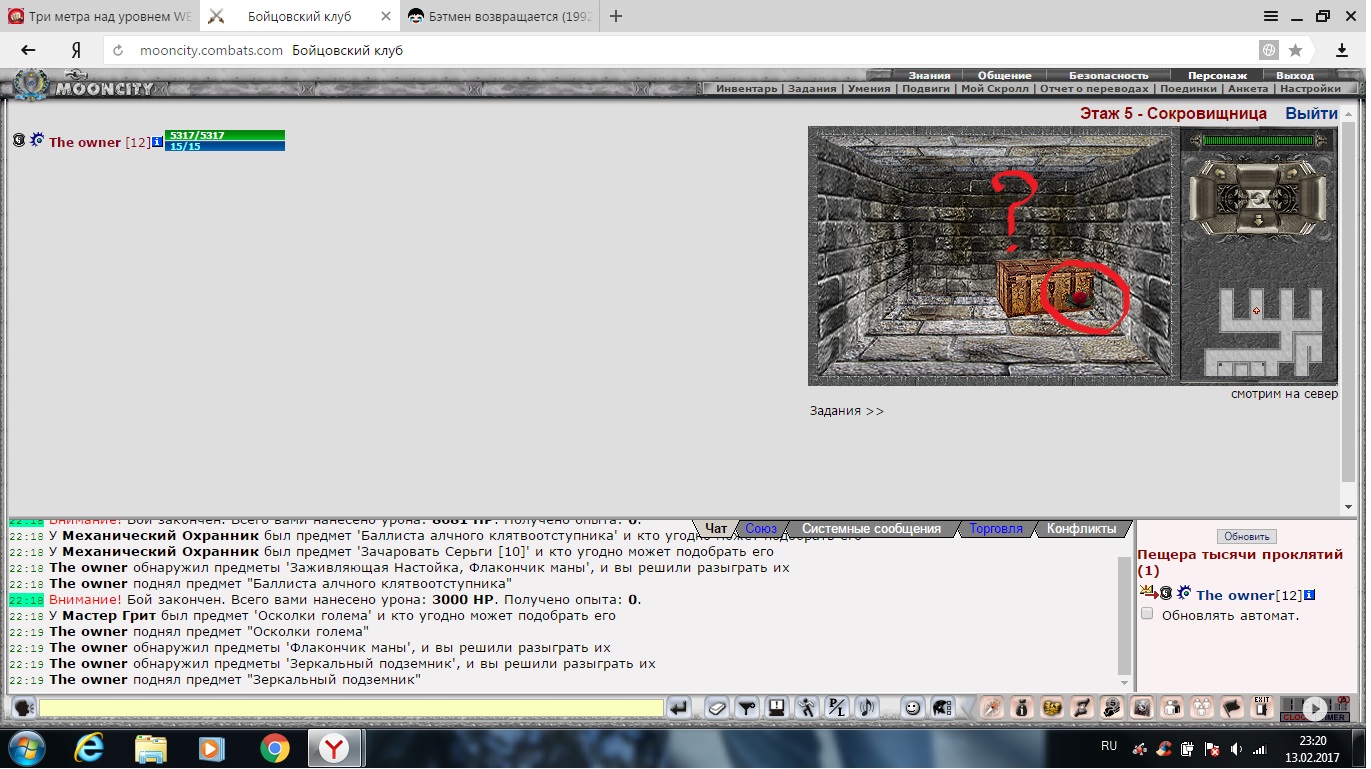Click the 'Выход' top menu
This screenshot has height=769, width=1371.
pos(1295,75)
